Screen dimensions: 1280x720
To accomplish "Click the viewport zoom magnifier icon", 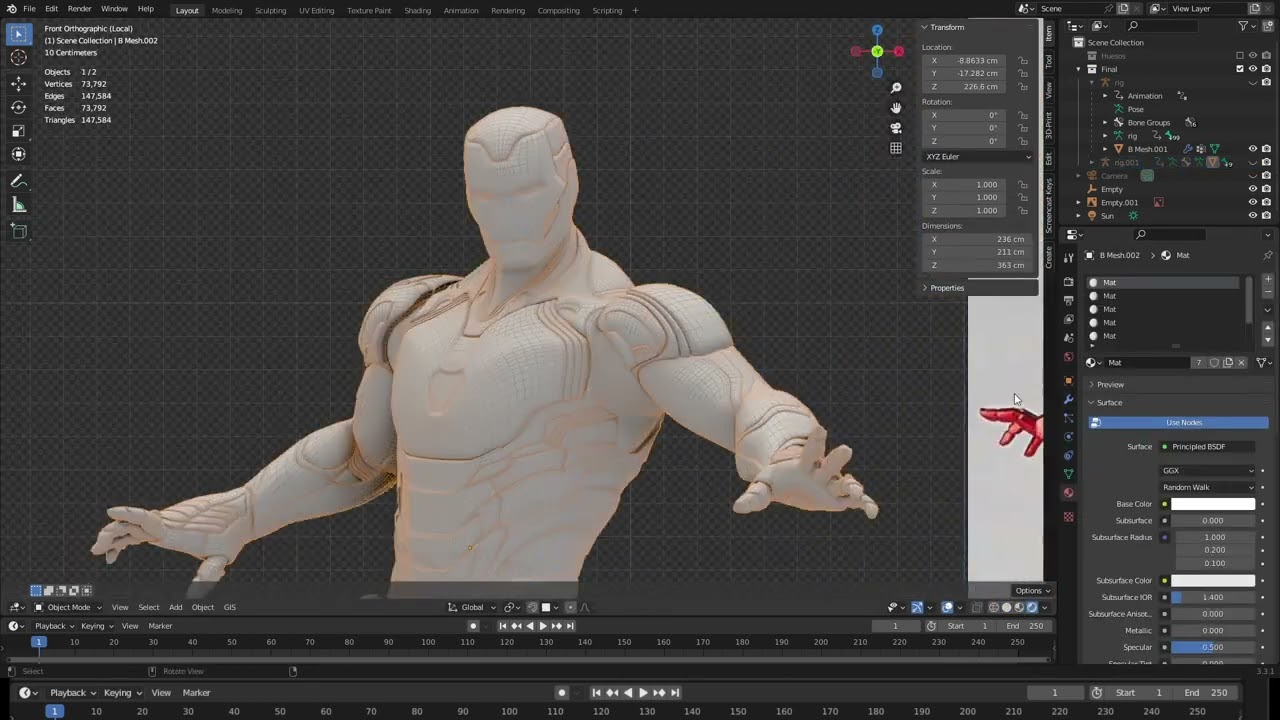I will (896, 88).
